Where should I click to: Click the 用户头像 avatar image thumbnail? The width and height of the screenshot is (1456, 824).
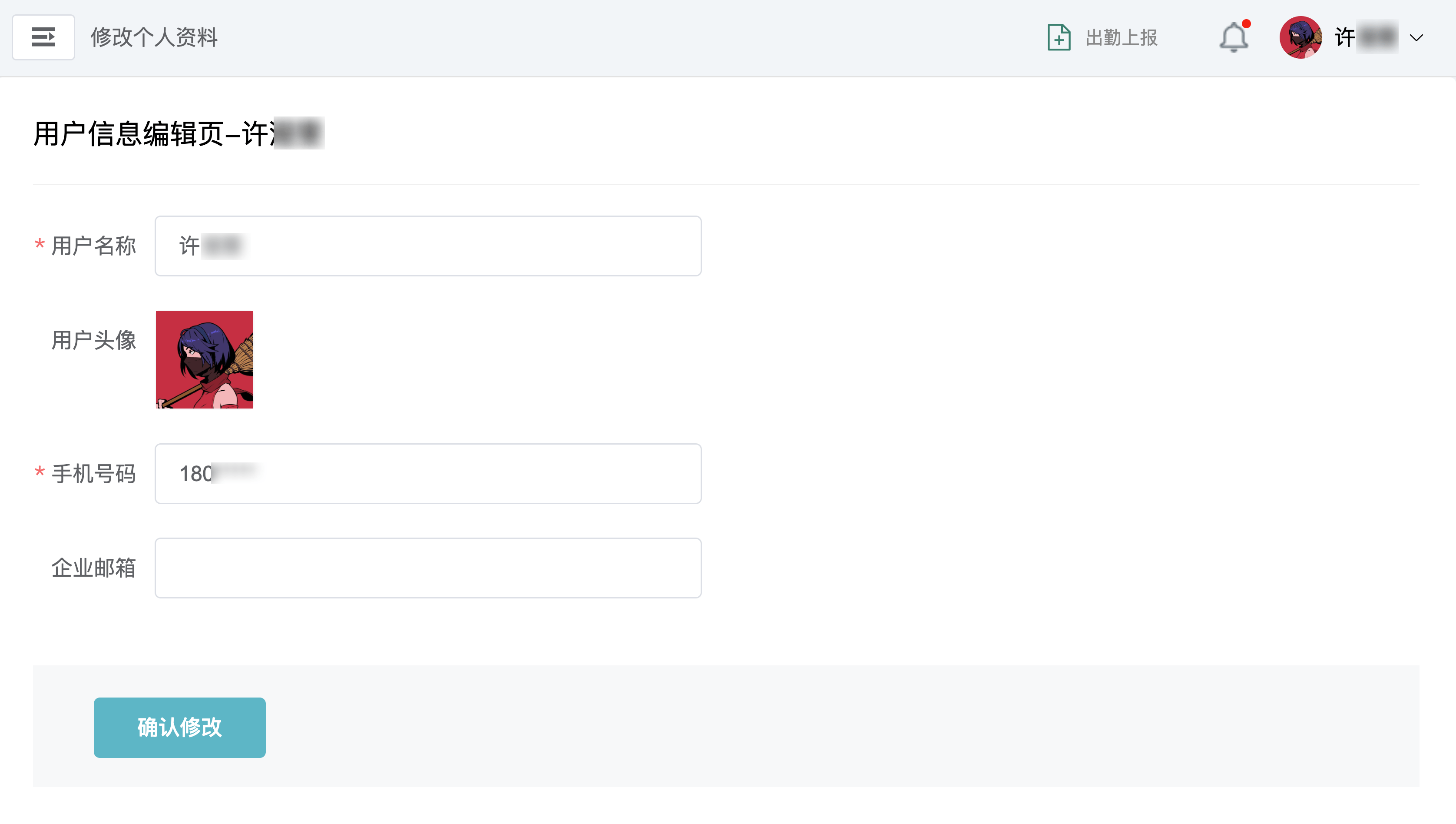204,359
